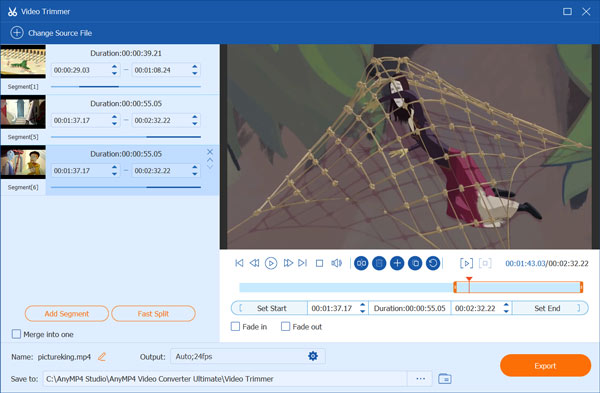The height and width of the screenshot is (393, 600).
Task: Click the left orange trim handle
Action: 455,287
